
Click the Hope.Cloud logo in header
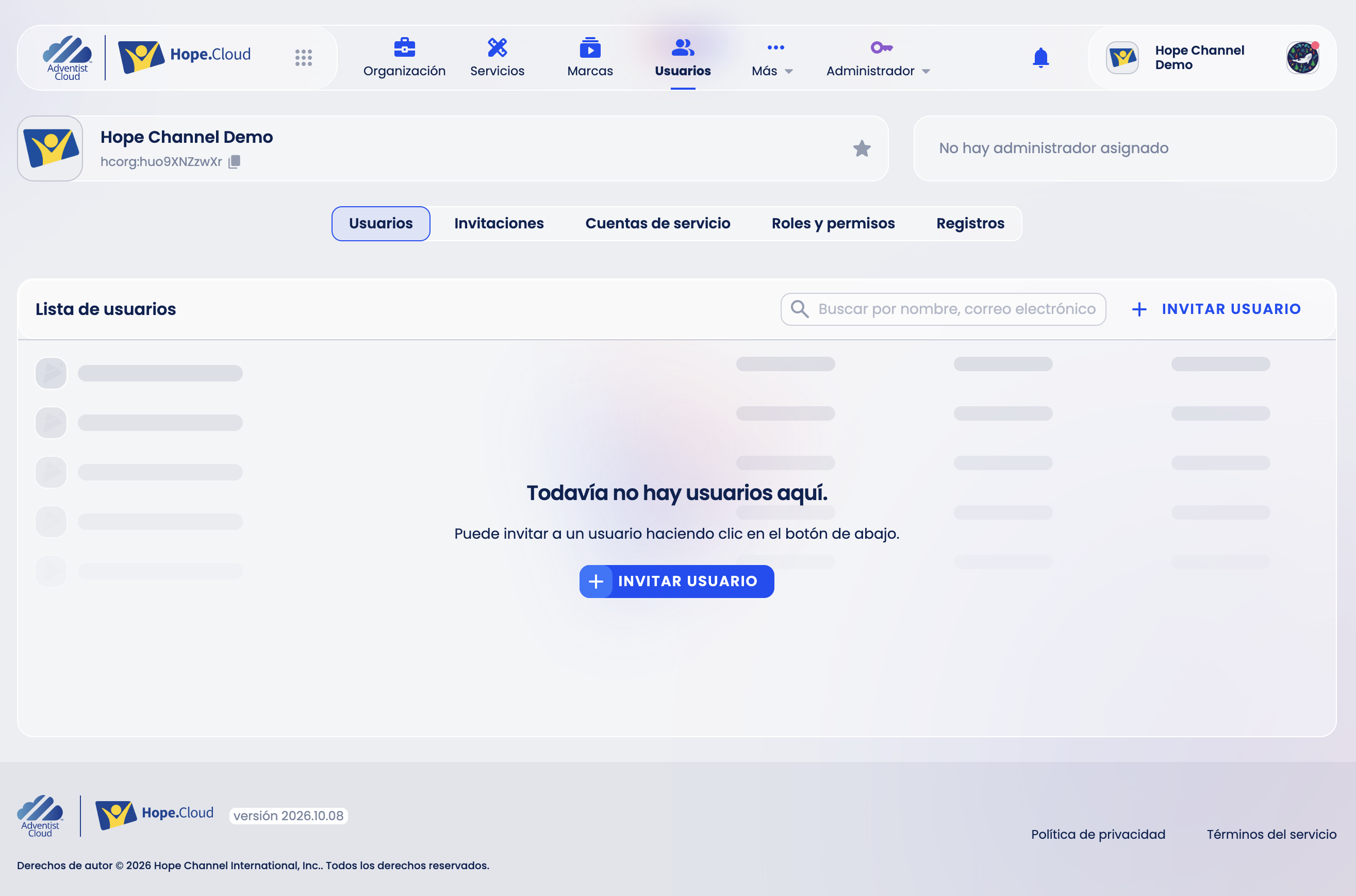pos(184,56)
